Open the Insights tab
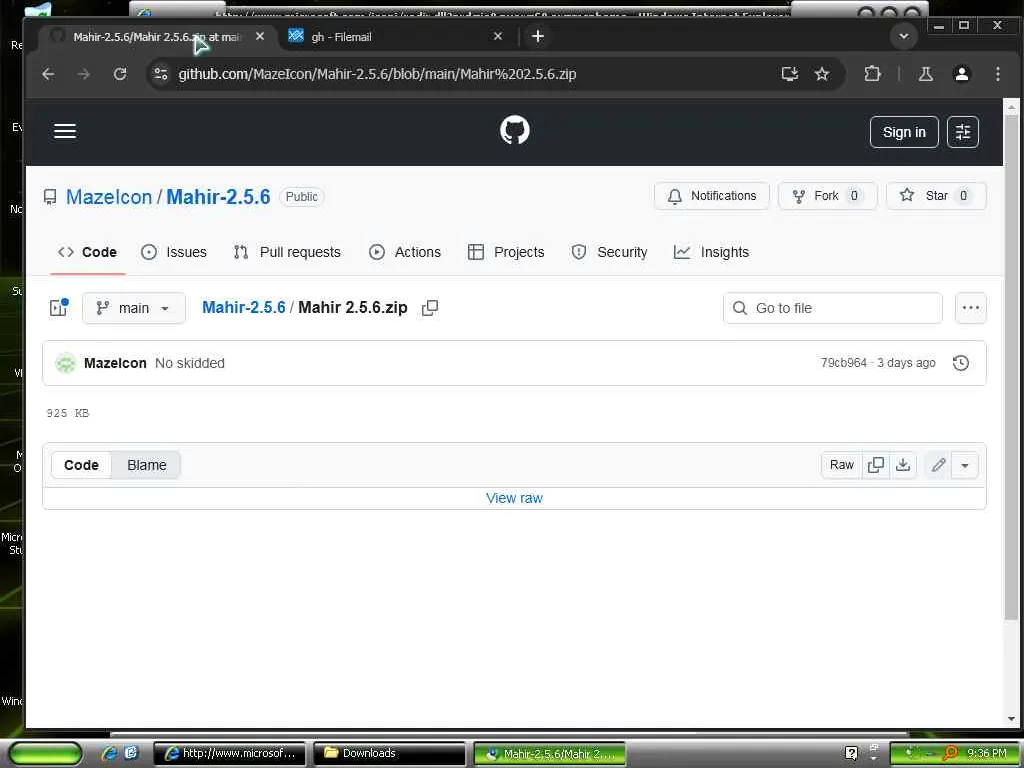Viewport: 1024px width, 768px height. 711,252
